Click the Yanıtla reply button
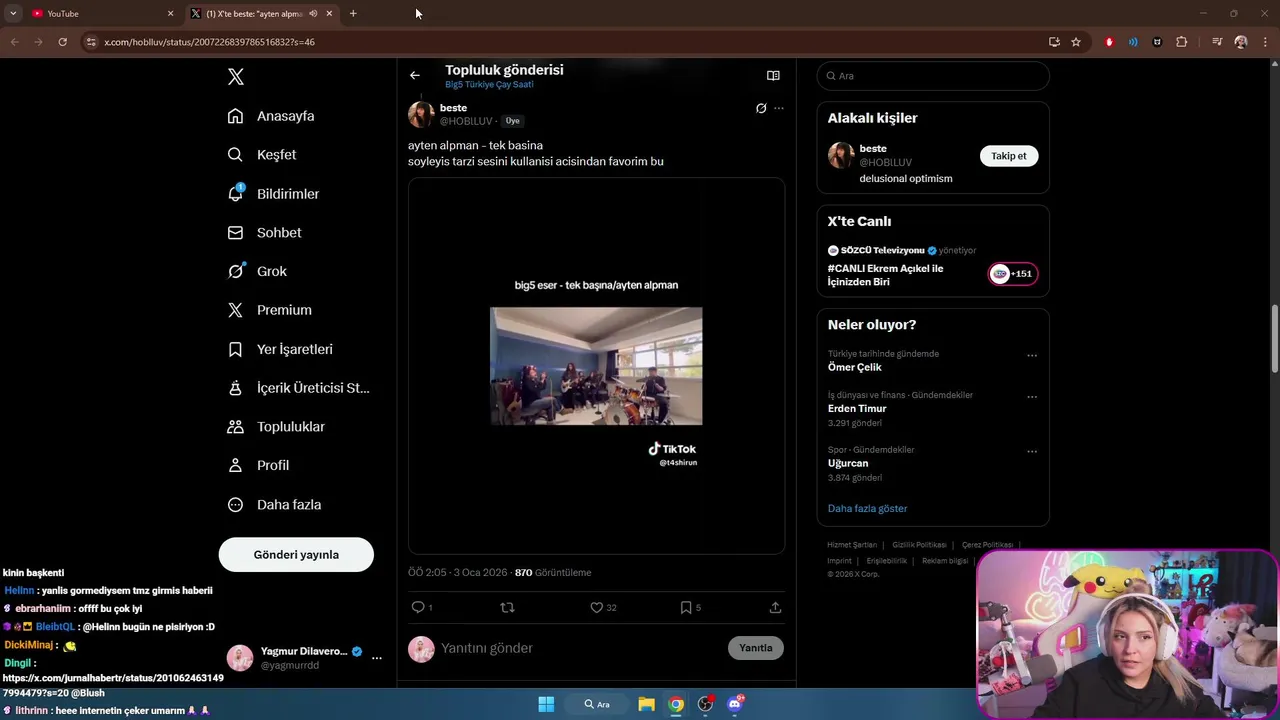Image resolution: width=1280 pixels, height=720 pixels. (756, 648)
